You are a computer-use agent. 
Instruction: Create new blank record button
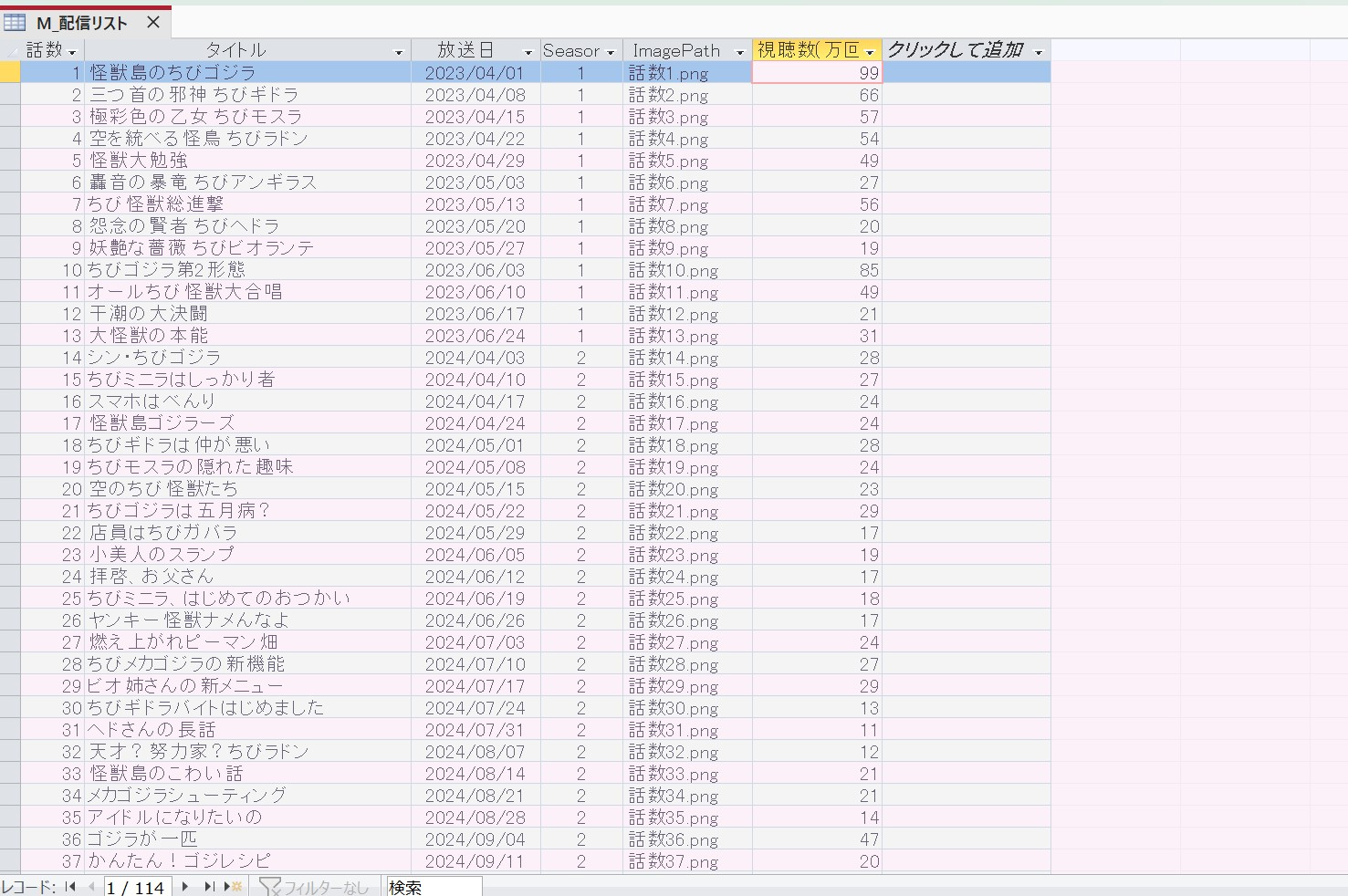pyautogui.click(x=234, y=887)
